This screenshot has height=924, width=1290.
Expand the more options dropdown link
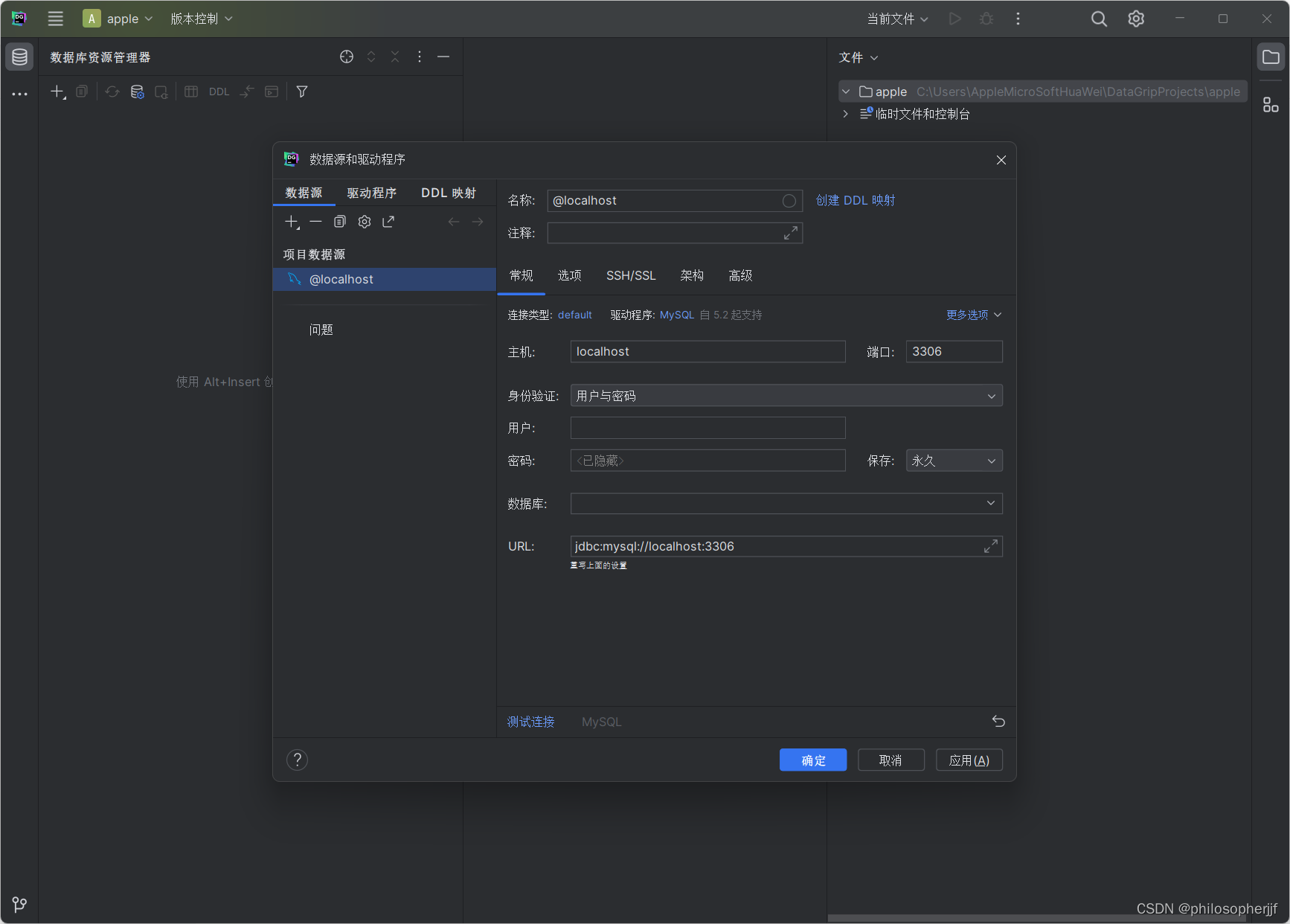[x=974, y=315]
